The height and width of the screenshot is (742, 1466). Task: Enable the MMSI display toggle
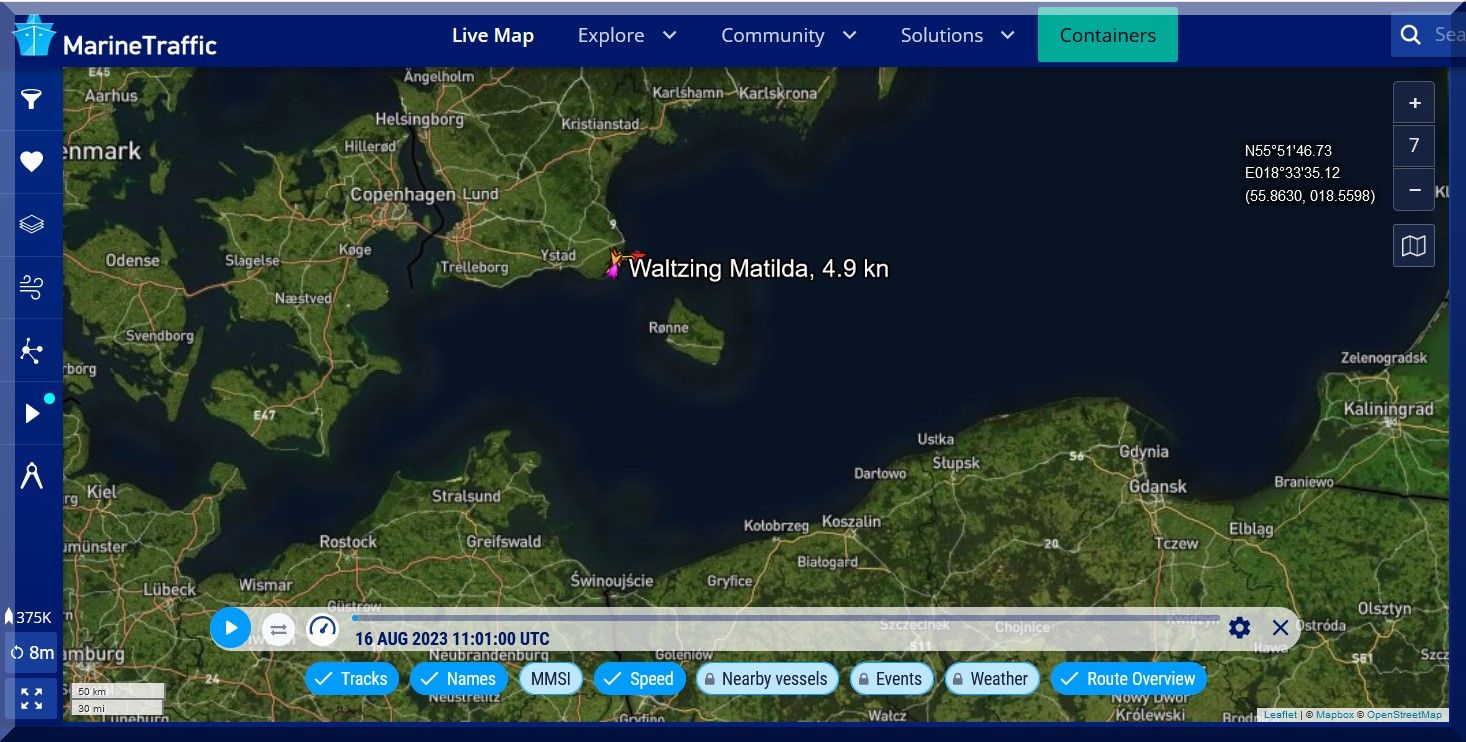[551, 679]
